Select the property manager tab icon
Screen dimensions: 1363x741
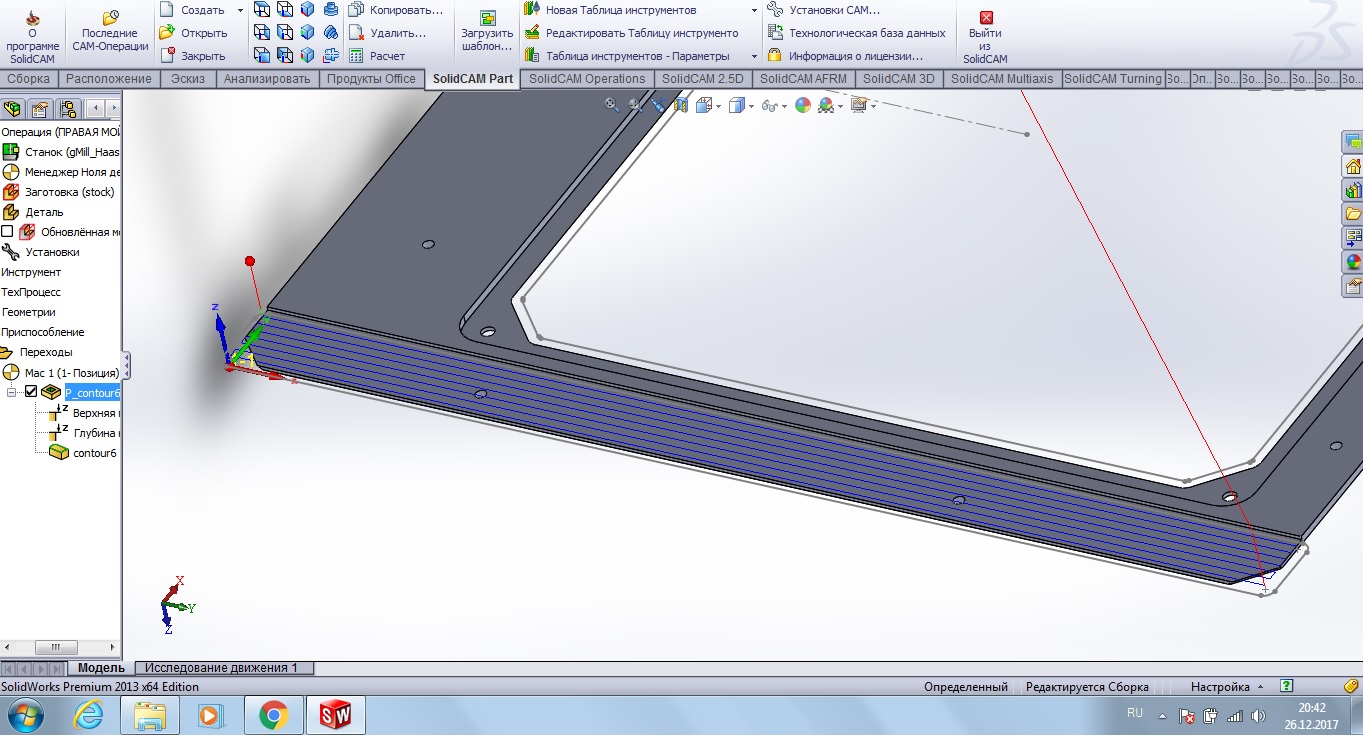(40, 109)
